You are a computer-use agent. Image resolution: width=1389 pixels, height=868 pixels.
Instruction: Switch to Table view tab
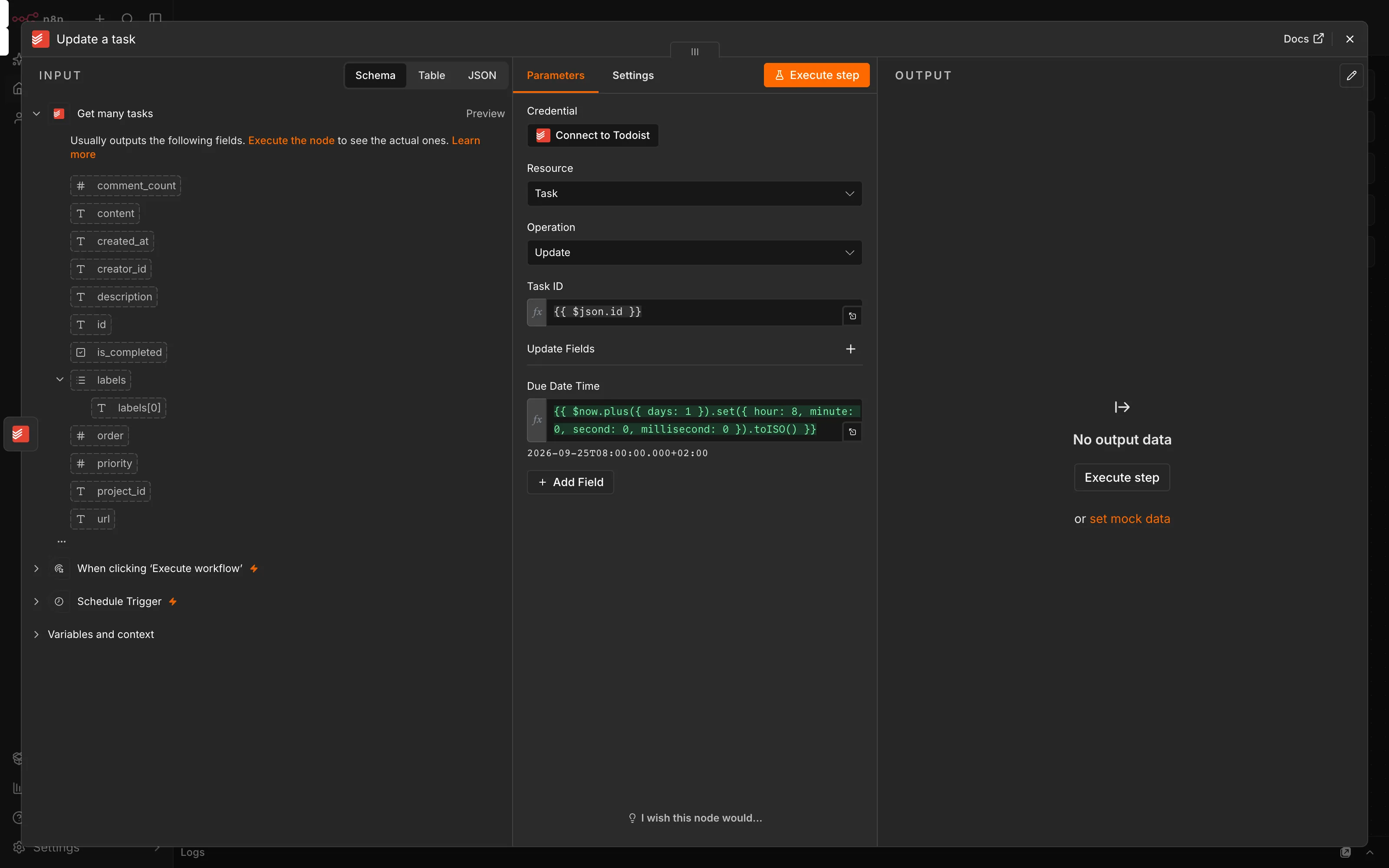431,75
